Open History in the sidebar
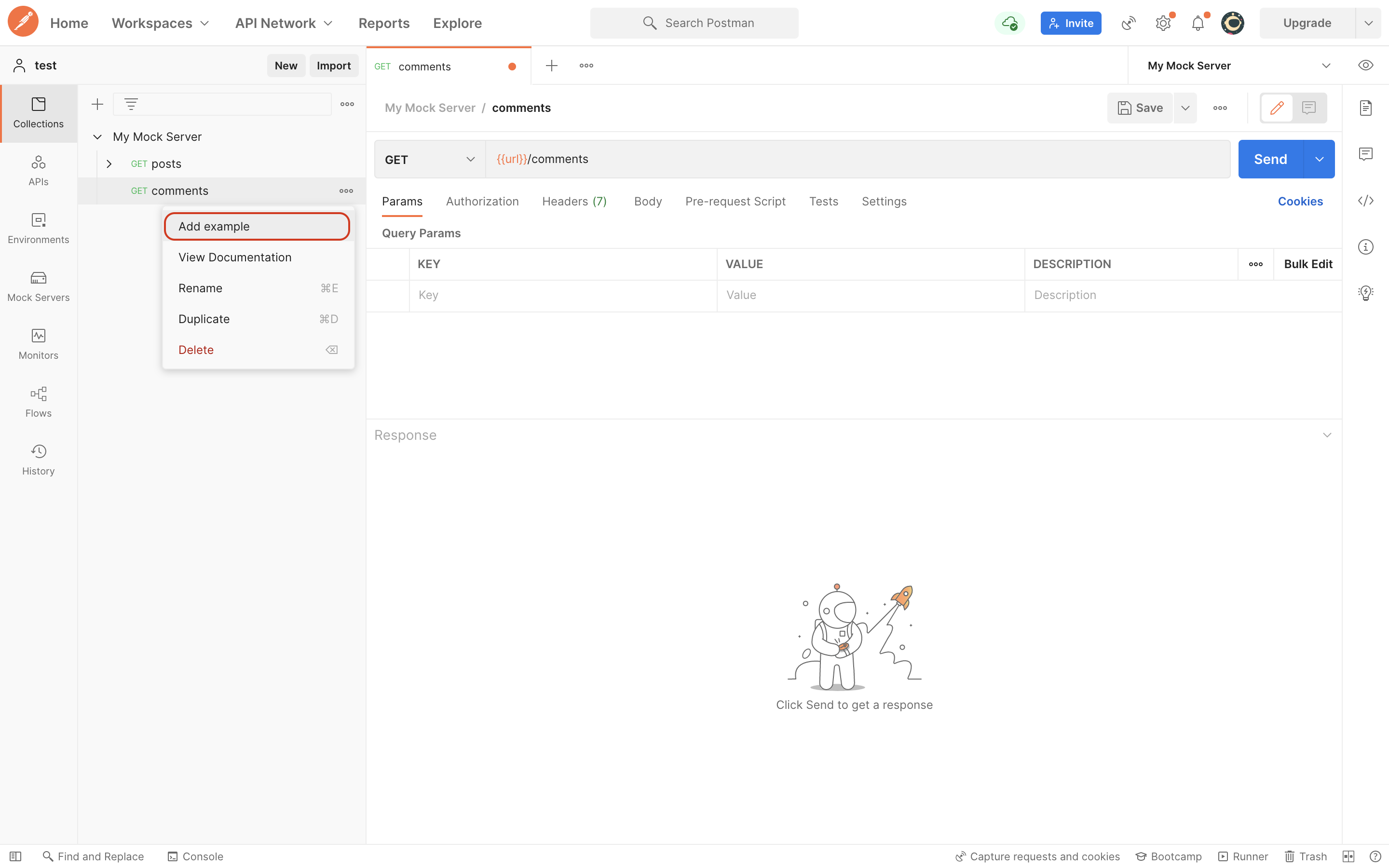Image resolution: width=1389 pixels, height=868 pixels. pyautogui.click(x=39, y=459)
